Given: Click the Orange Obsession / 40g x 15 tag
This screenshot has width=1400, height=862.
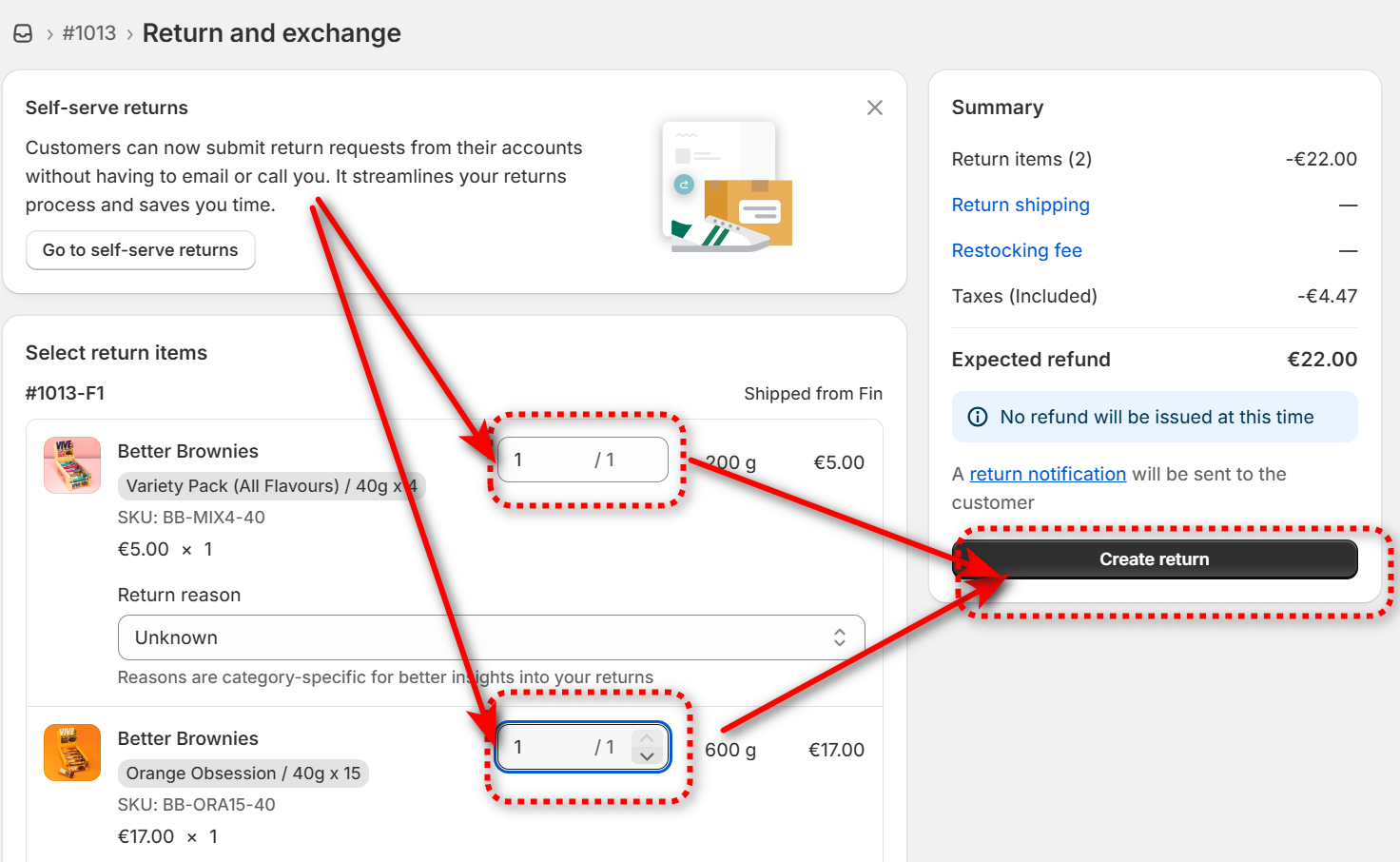Looking at the screenshot, I should (x=243, y=774).
